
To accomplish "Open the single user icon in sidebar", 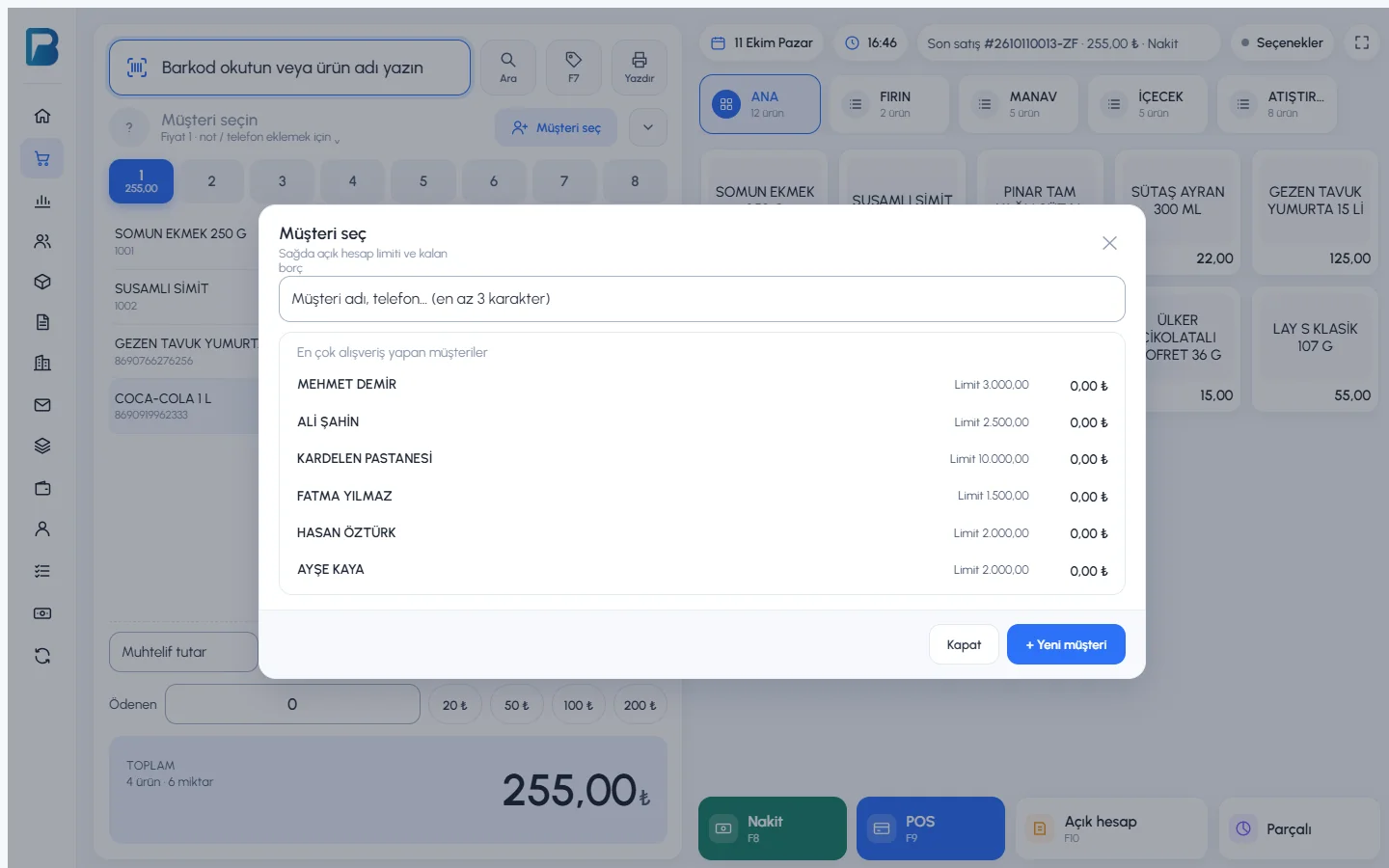I will point(42,529).
